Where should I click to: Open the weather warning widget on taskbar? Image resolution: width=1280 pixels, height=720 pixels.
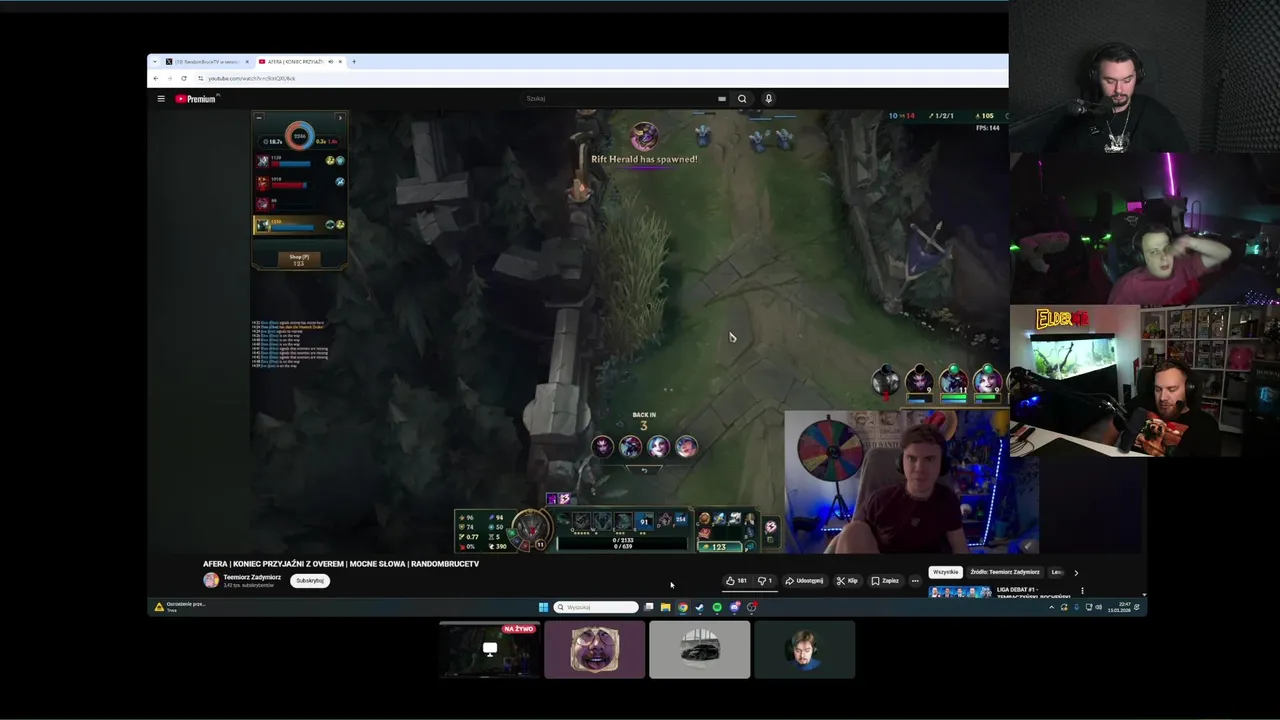point(180,607)
